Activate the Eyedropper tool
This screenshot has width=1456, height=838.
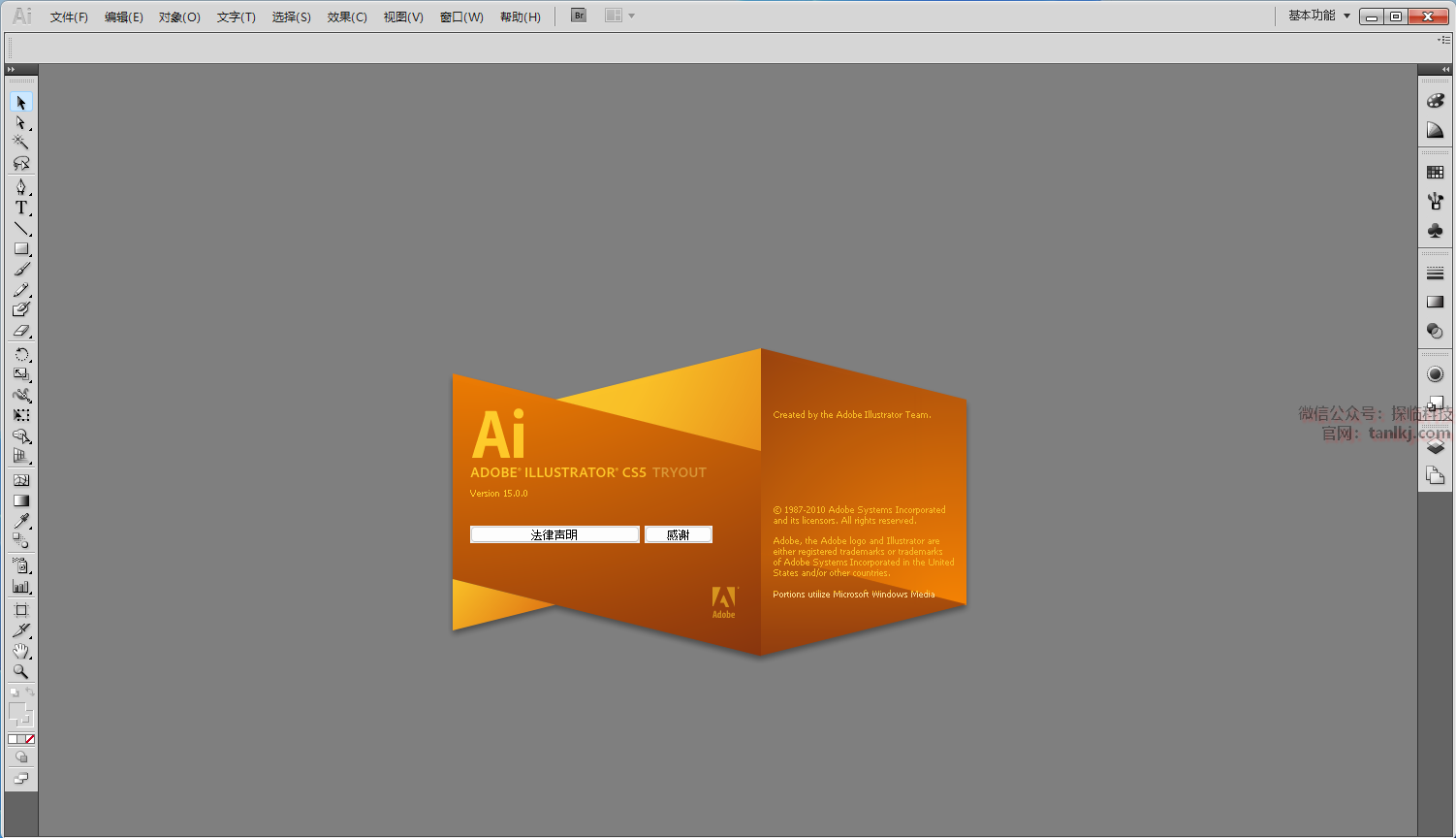(x=20, y=522)
